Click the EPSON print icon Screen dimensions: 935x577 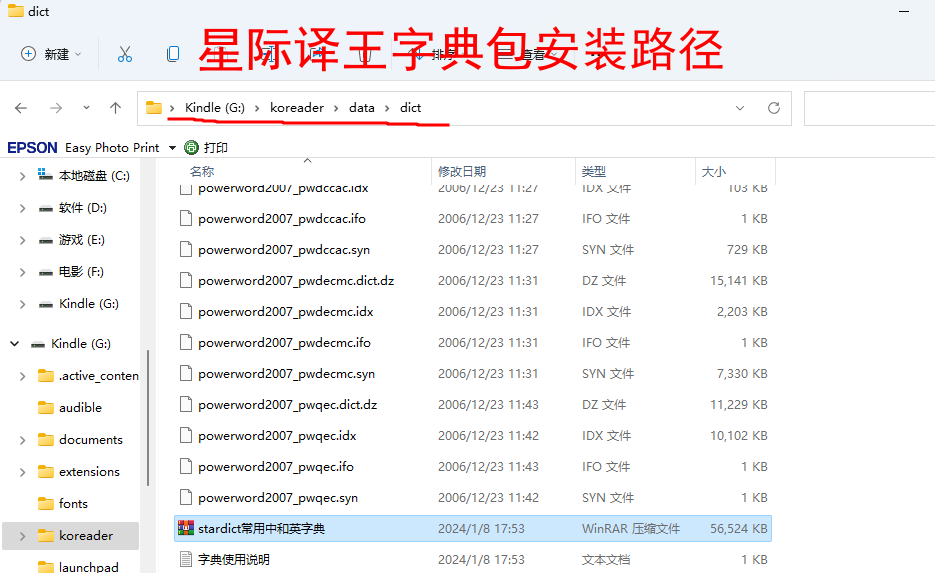point(191,147)
